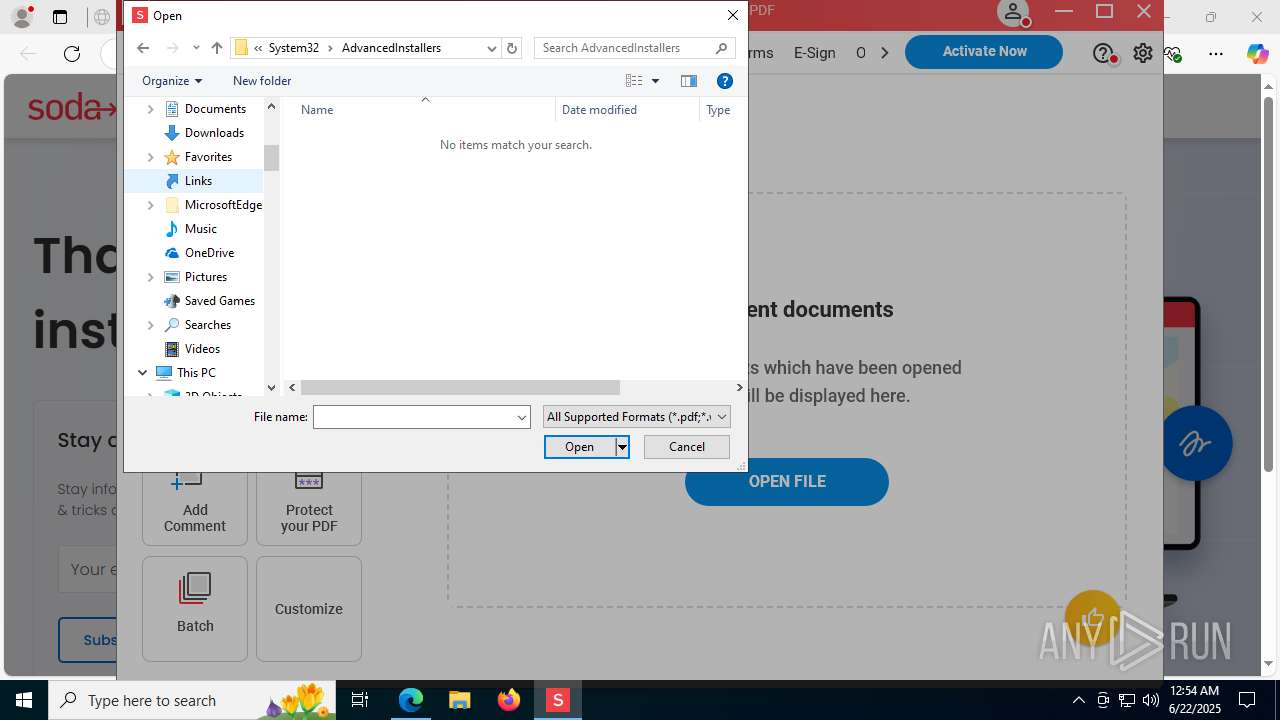Screen dimensions: 1280x720
Task: Collapse the This PC tree node
Action: coord(143,373)
